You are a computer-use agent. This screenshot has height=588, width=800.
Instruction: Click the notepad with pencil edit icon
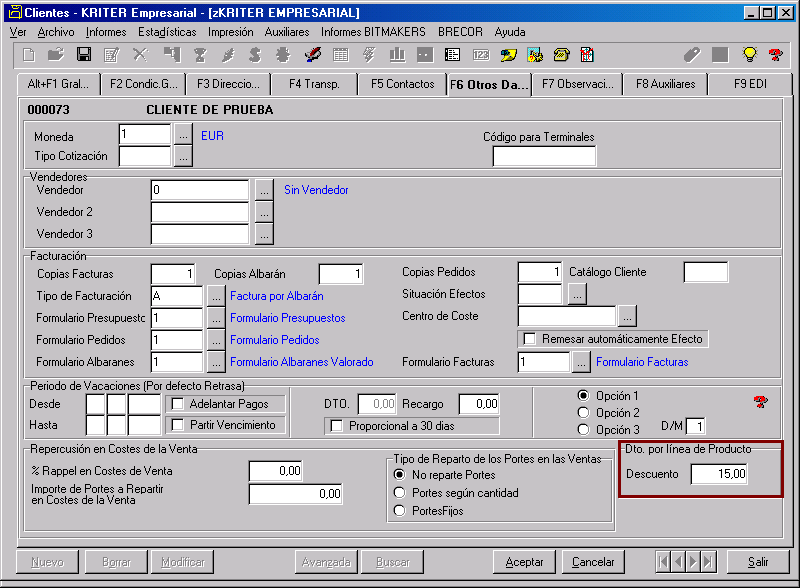pyautogui.click(x=112, y=55)
